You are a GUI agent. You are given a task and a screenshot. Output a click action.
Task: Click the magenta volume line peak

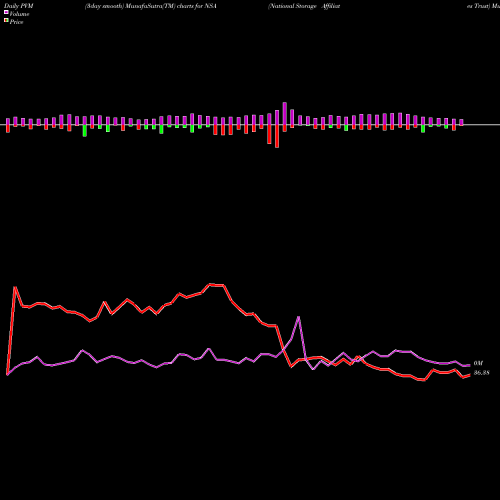pos(298,317)
